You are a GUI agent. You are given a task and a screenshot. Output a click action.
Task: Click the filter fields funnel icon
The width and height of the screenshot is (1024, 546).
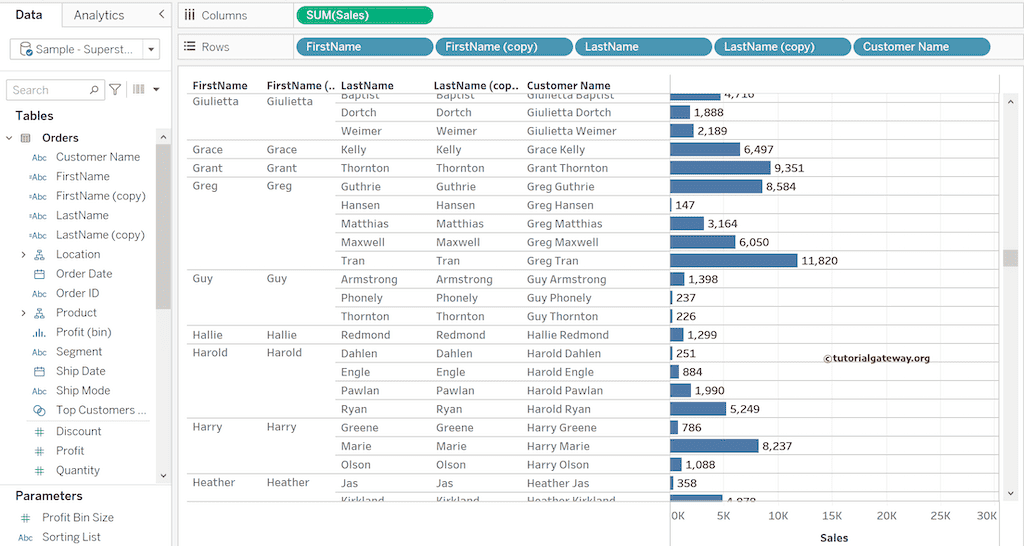[x=115, y=90]
